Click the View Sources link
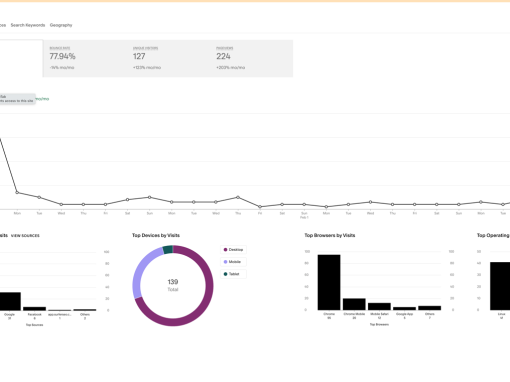 tap(25, 236)
